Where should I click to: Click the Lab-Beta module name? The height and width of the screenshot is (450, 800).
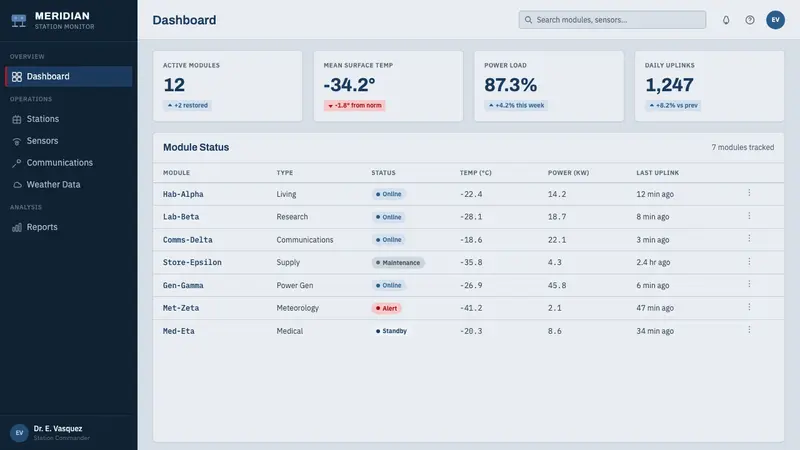click(181, 217)
